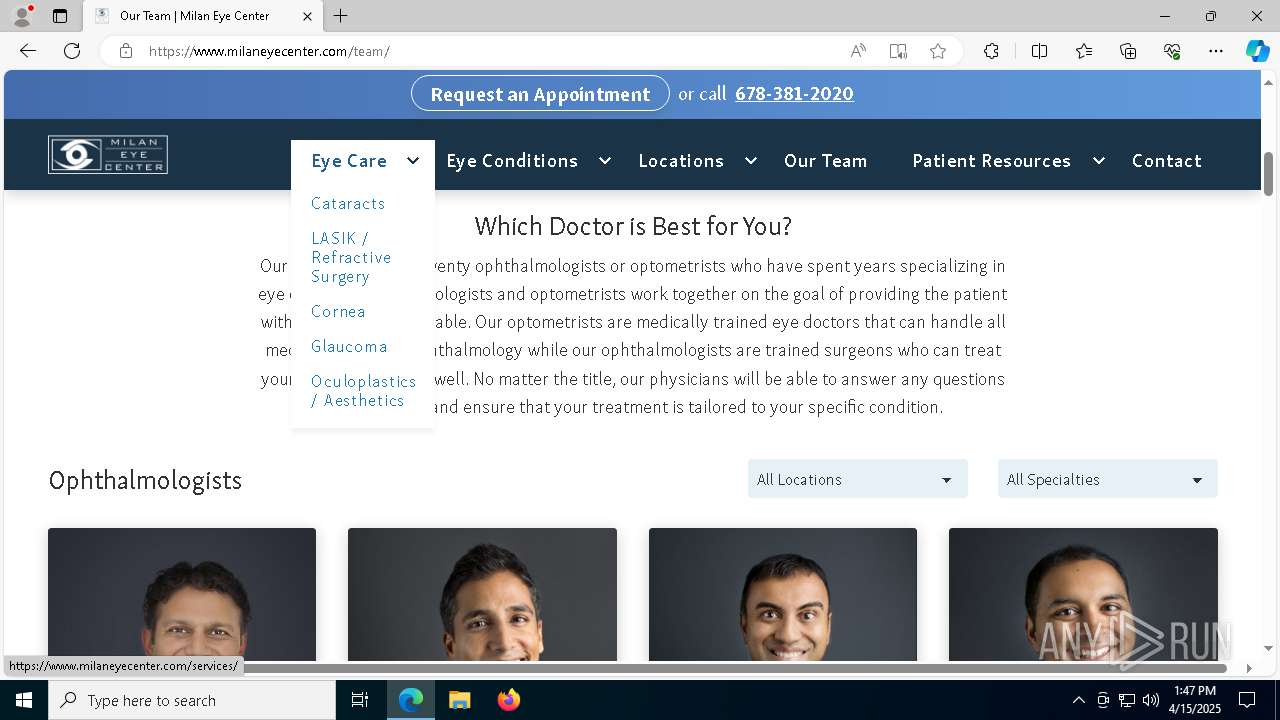The image size is (1280, 720).
Task: Expand the Eye Conditions chevron
Action: [605, 160]
